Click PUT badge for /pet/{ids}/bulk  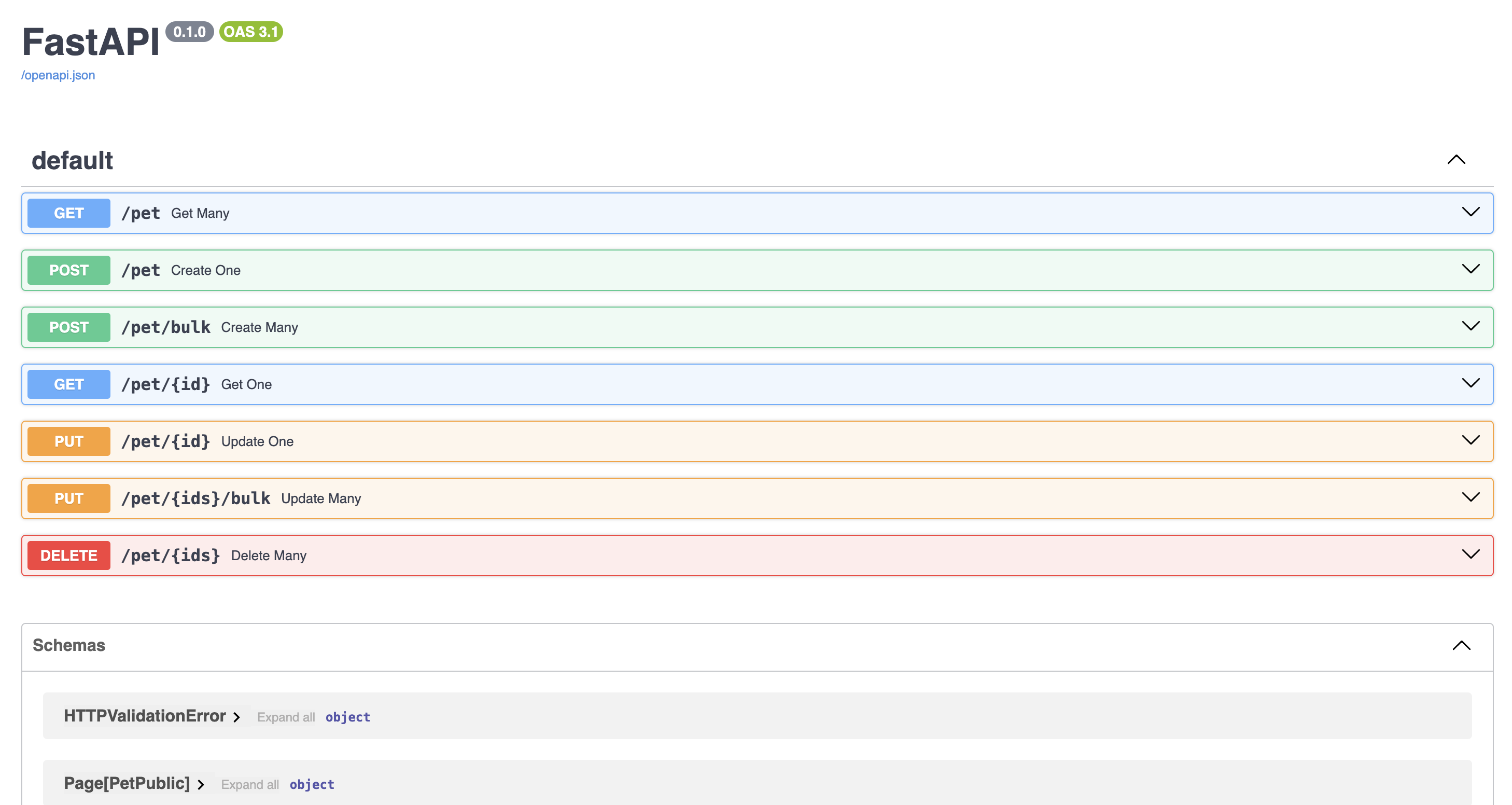point(68,498)
